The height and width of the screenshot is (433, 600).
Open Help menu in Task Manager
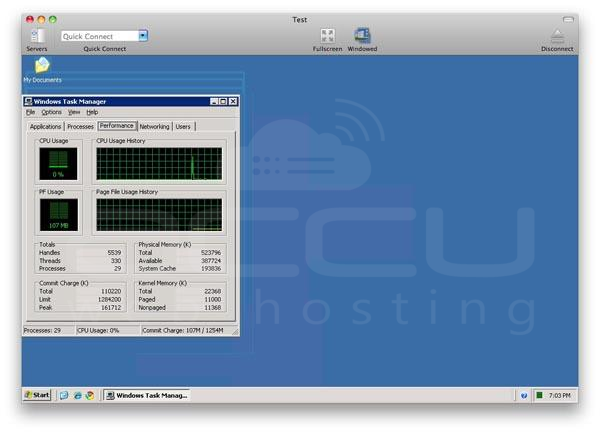[x=92, y=112]
